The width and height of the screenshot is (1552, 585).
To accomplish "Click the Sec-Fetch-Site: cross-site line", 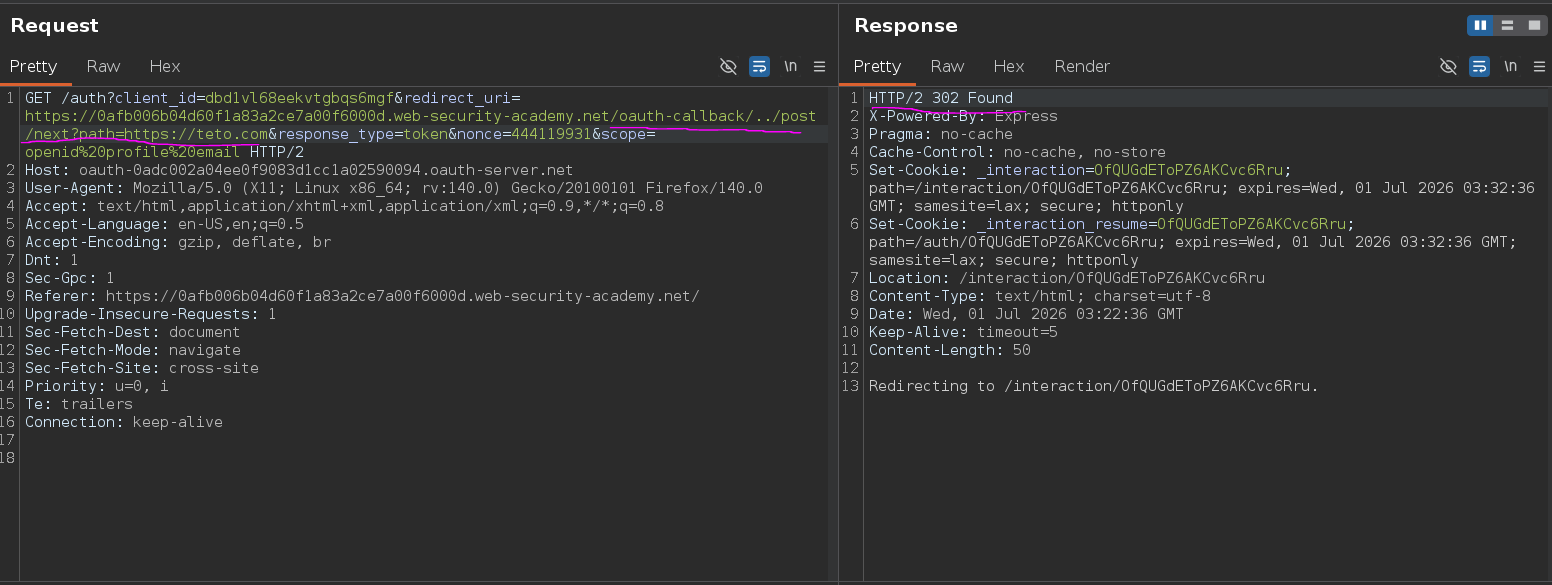I will click(x=141, y=368).
